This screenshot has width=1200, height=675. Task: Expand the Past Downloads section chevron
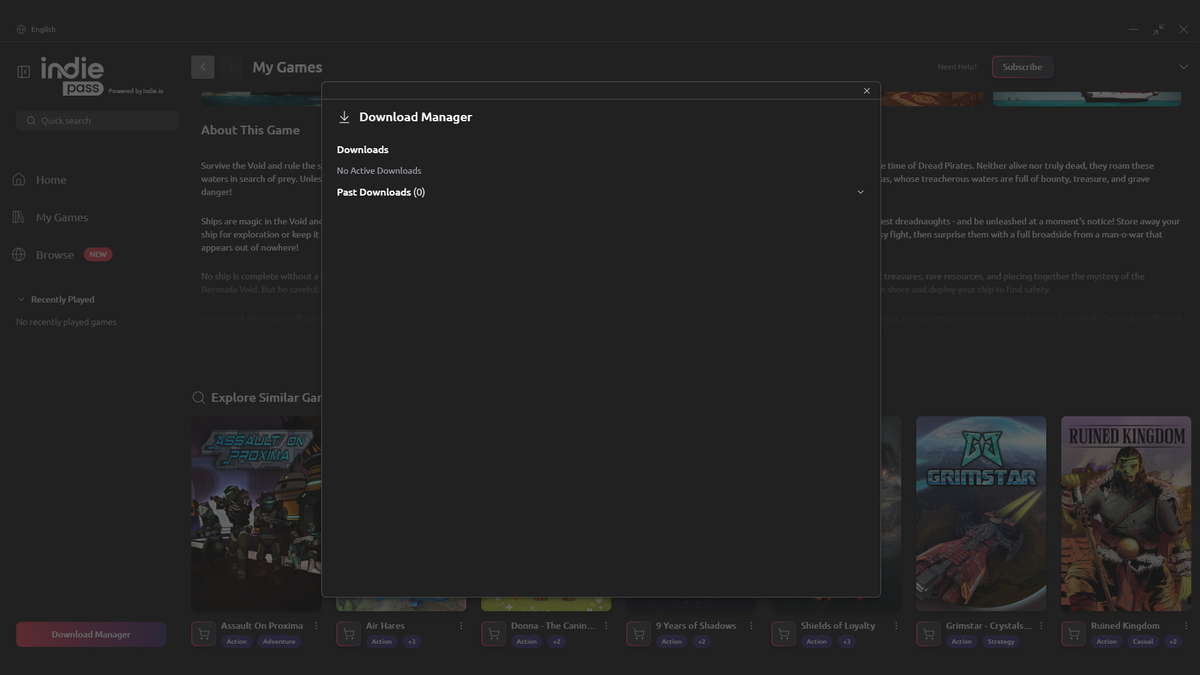point(860,192)
